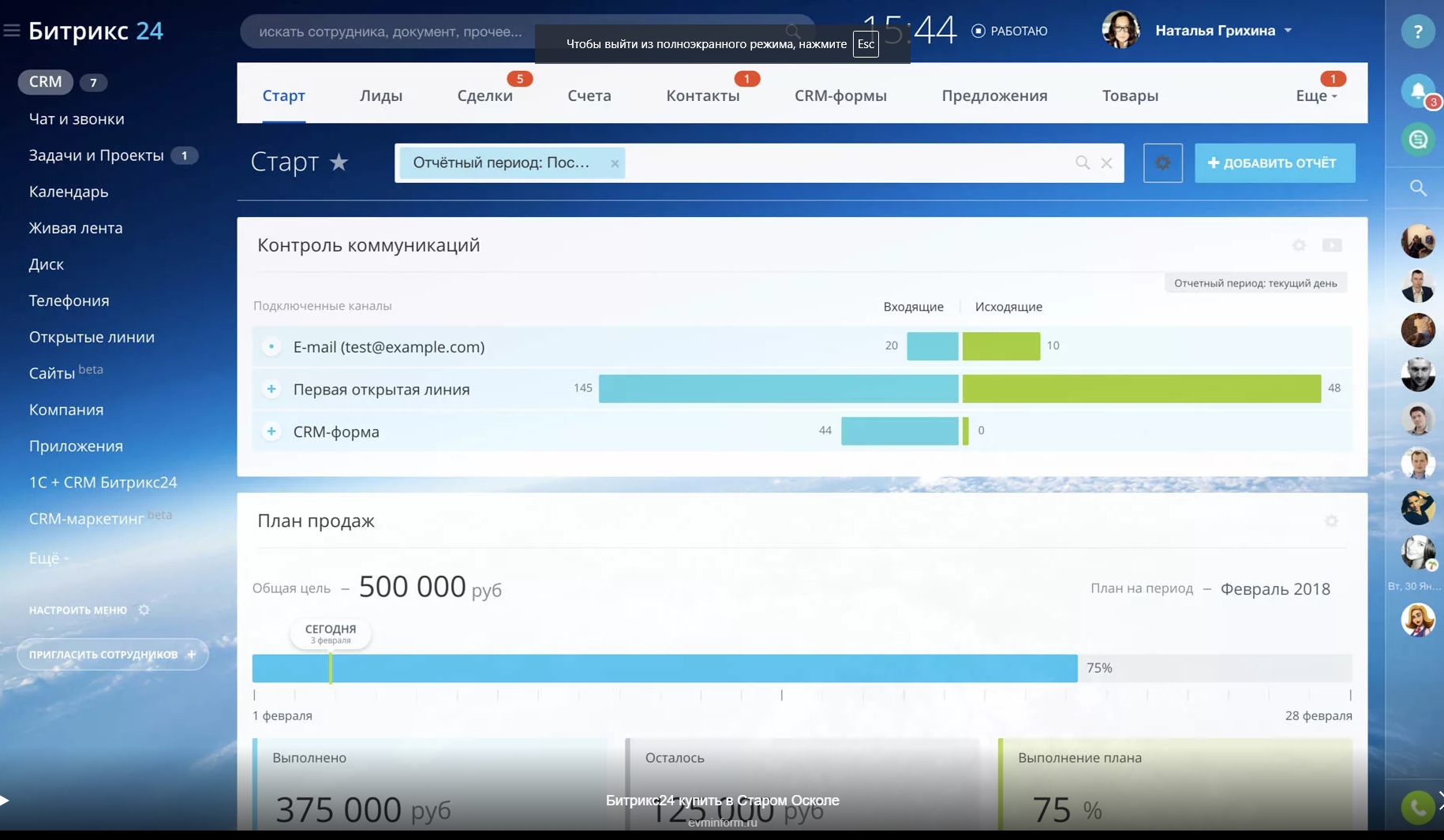Image resolution: width=1444 pixels, height=840 pixels.
Task: Click the gear next to Настроить меню
Action: pos(144,610)
